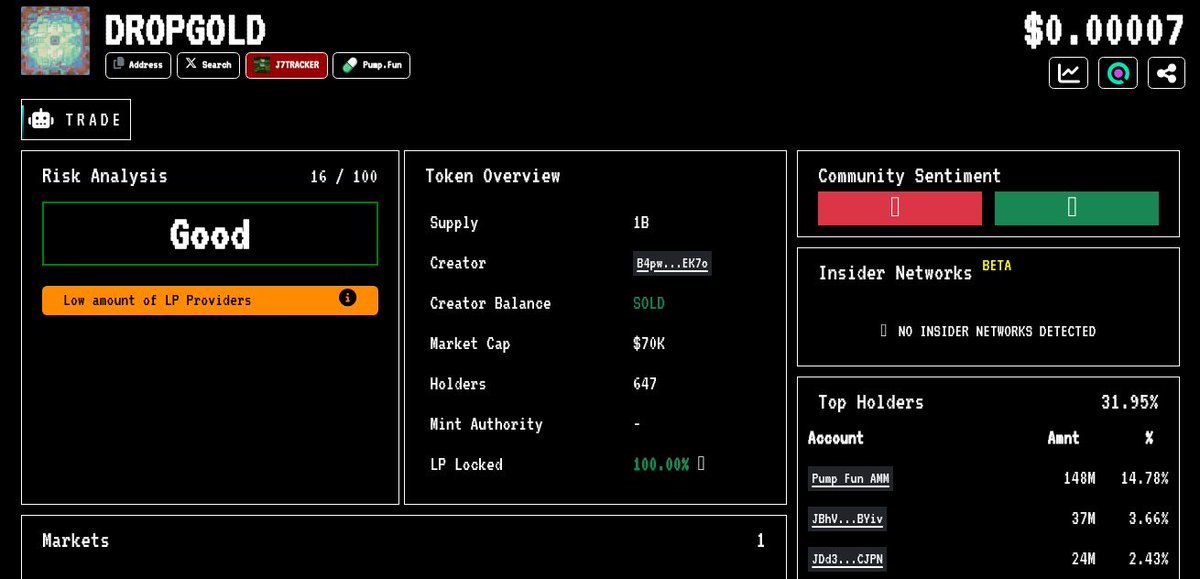This screenshot has width=1200, height=579.
Task: Click the BETA label beside Insider Networks
Action: pyautogui.click(x=997, y=266)
